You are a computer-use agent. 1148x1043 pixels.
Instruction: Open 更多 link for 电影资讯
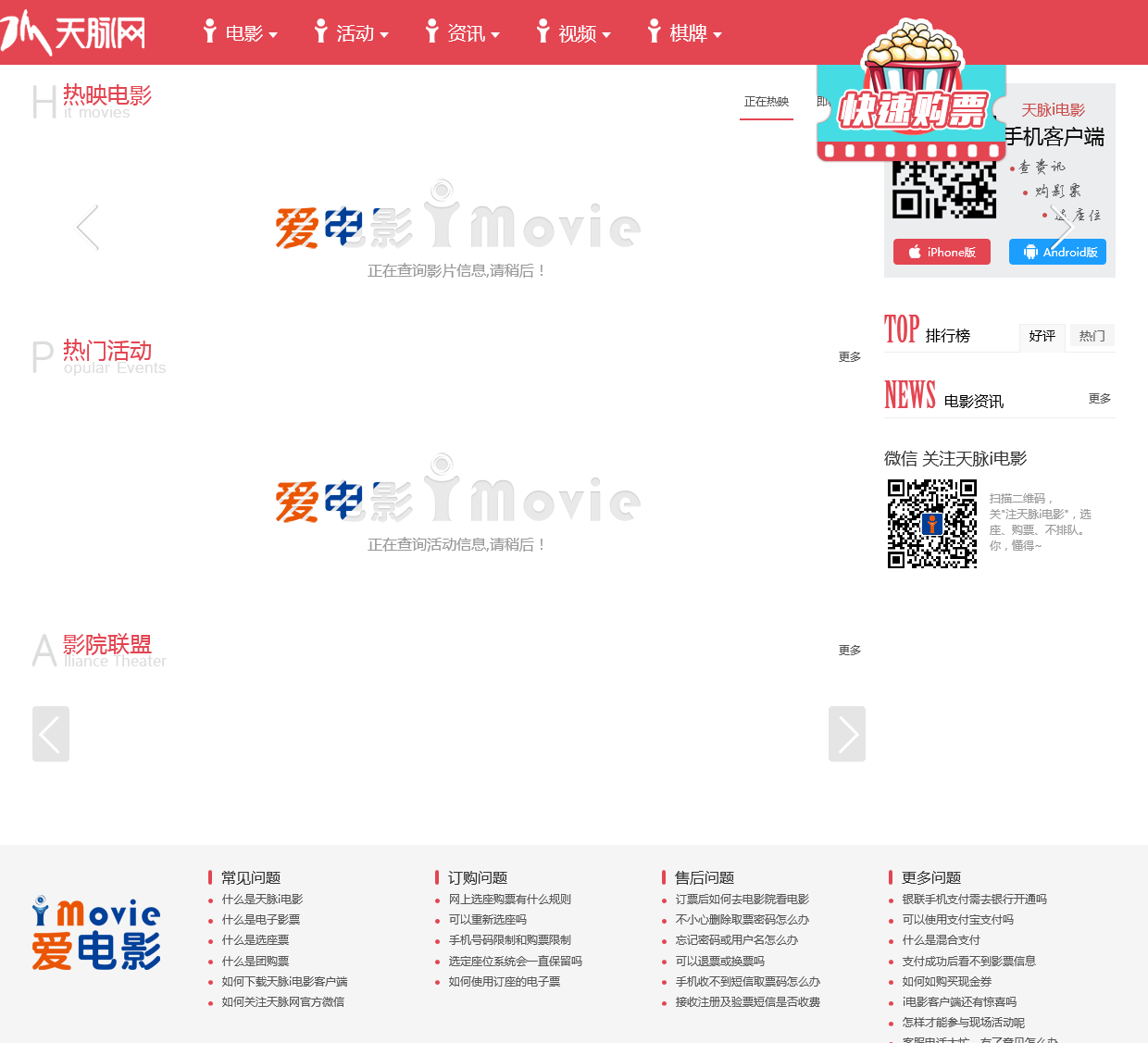(1100, 399)
